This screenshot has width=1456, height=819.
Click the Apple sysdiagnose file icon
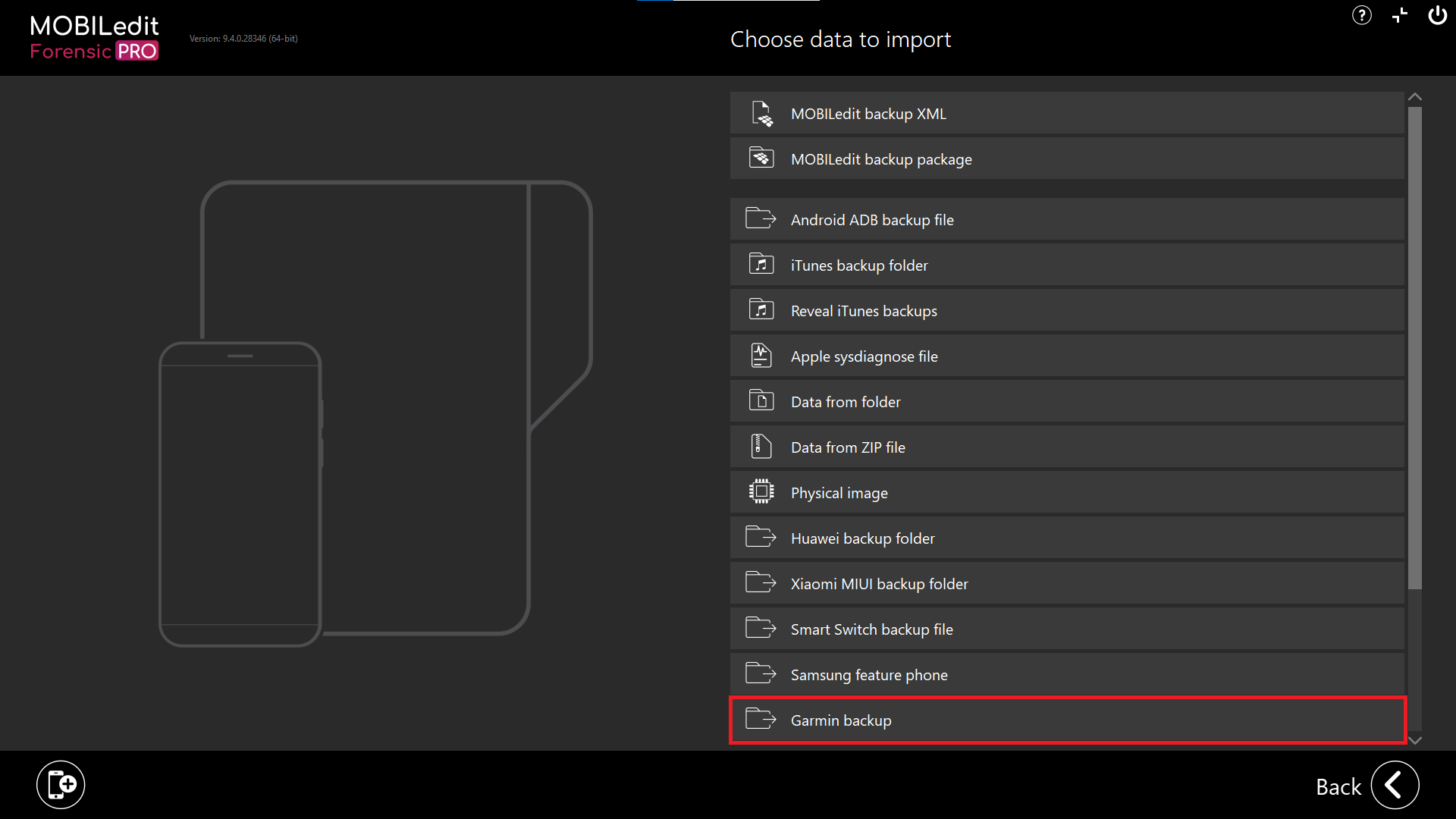tap(761, 356)
